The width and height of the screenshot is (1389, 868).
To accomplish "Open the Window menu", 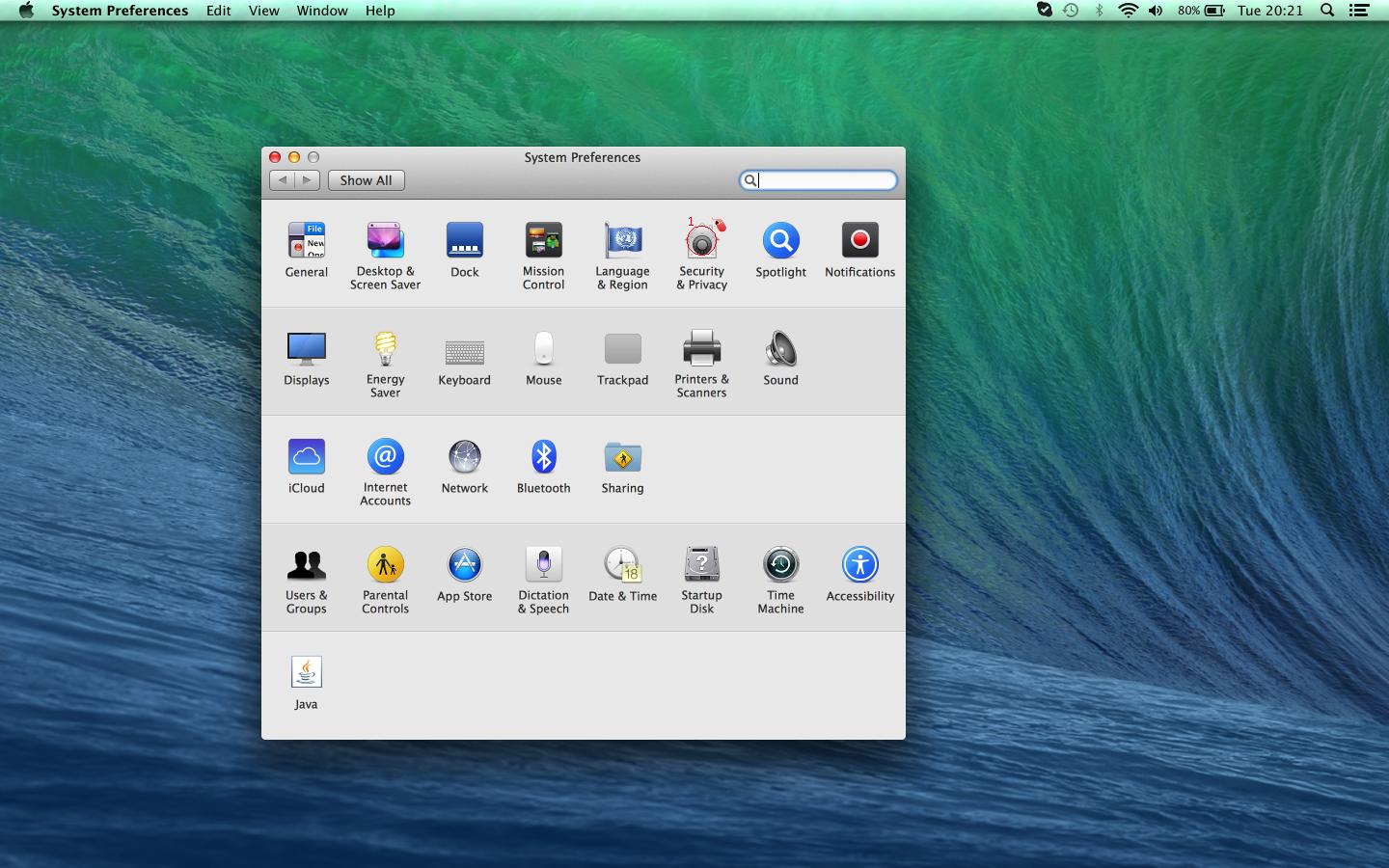I will 322,11.
